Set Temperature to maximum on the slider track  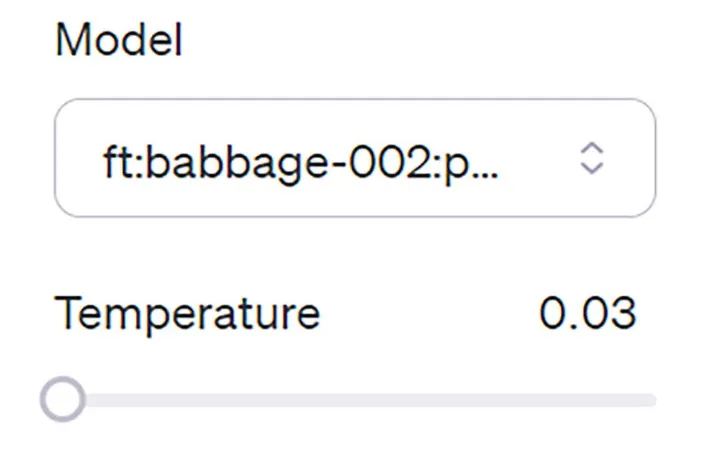[x=654, y=401]
